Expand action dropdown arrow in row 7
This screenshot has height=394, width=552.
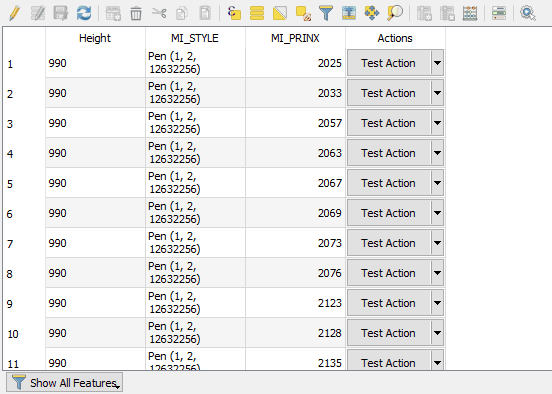coord(437,243)
